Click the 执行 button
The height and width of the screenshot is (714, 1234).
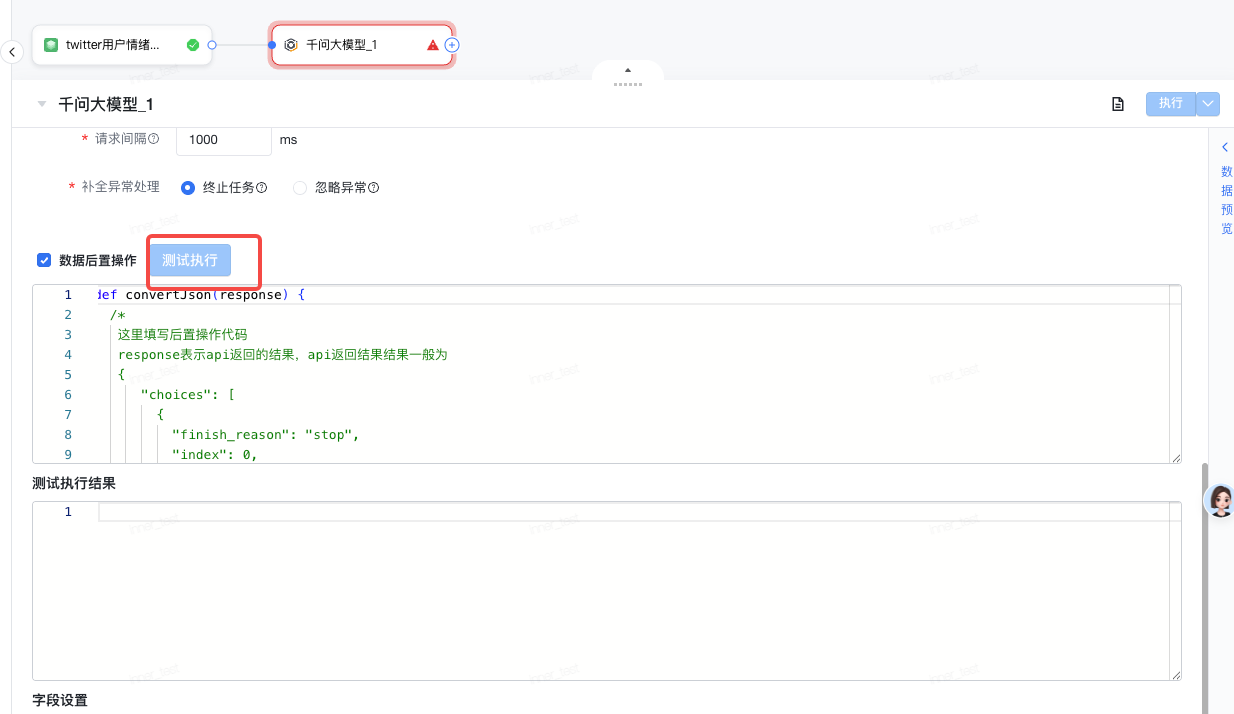click(x=1170, y=104)
